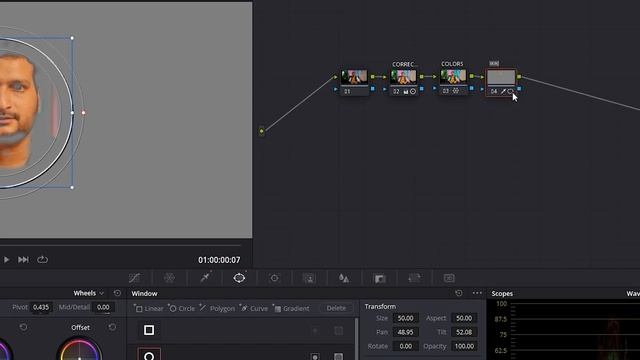Click the Window list scrollbar
Viewport: 640px width, 360px height.
tap(357, 339)
